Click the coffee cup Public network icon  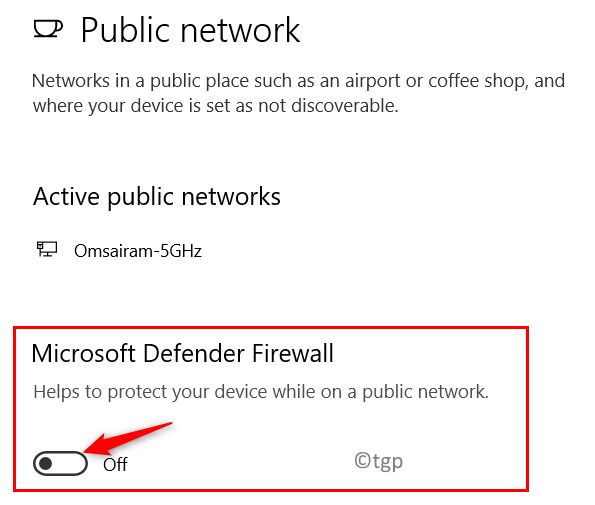coord(48,29)
